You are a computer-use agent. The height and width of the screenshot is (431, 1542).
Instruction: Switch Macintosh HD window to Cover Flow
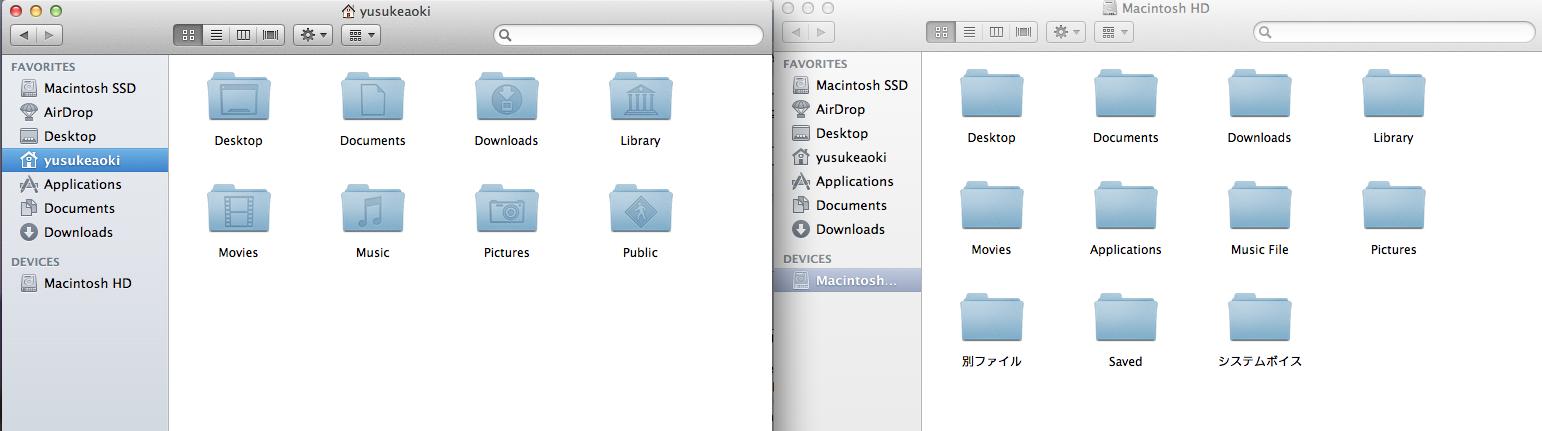point(1024,32)
